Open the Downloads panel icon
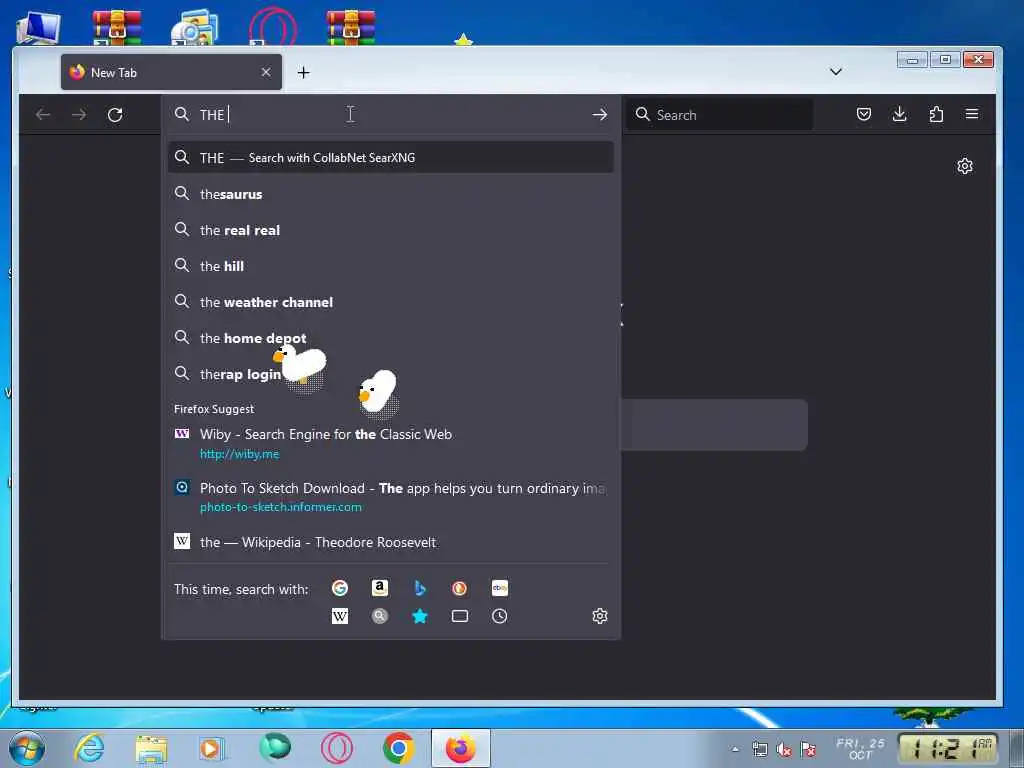 899,114
